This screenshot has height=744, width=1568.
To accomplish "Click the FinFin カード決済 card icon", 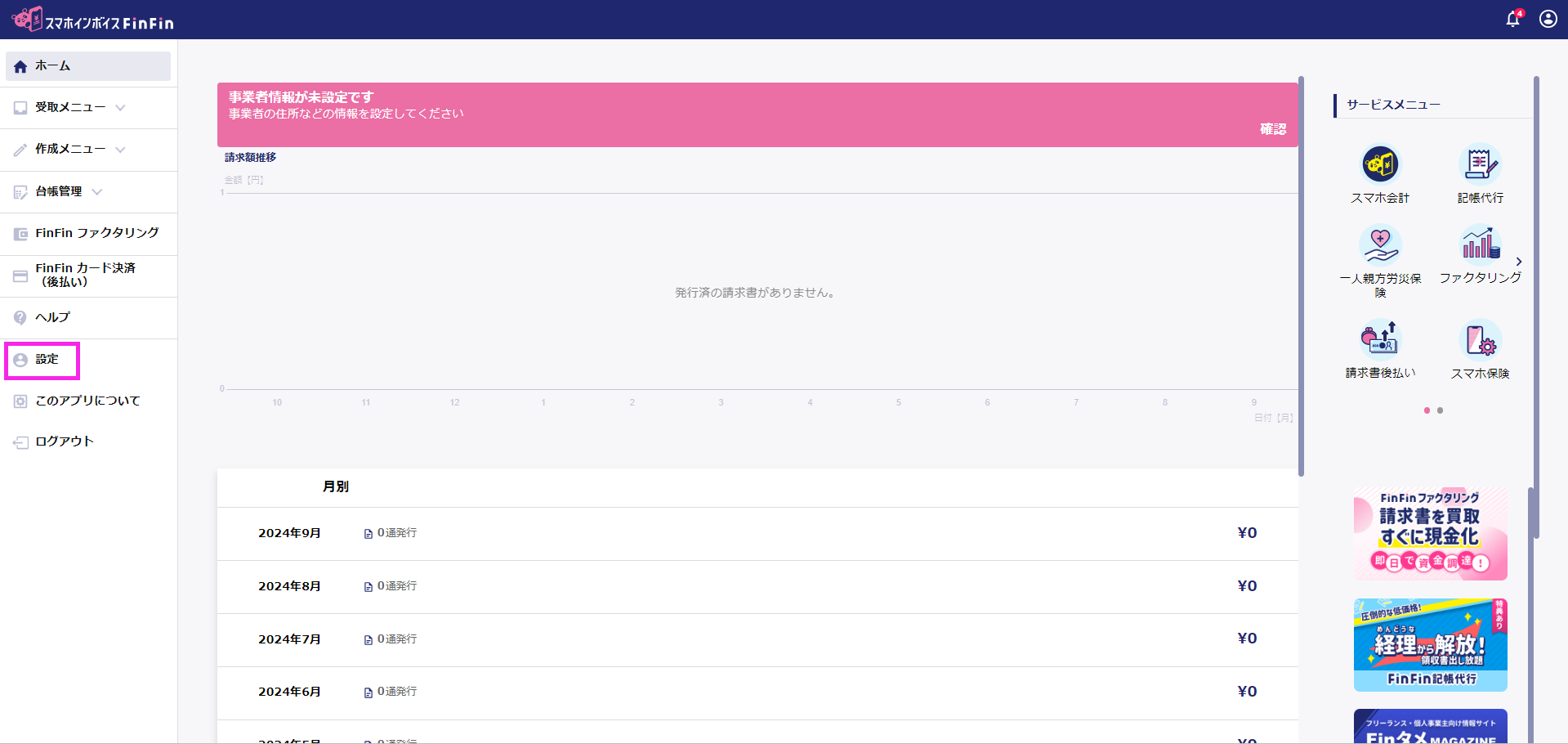I will 20,276.
